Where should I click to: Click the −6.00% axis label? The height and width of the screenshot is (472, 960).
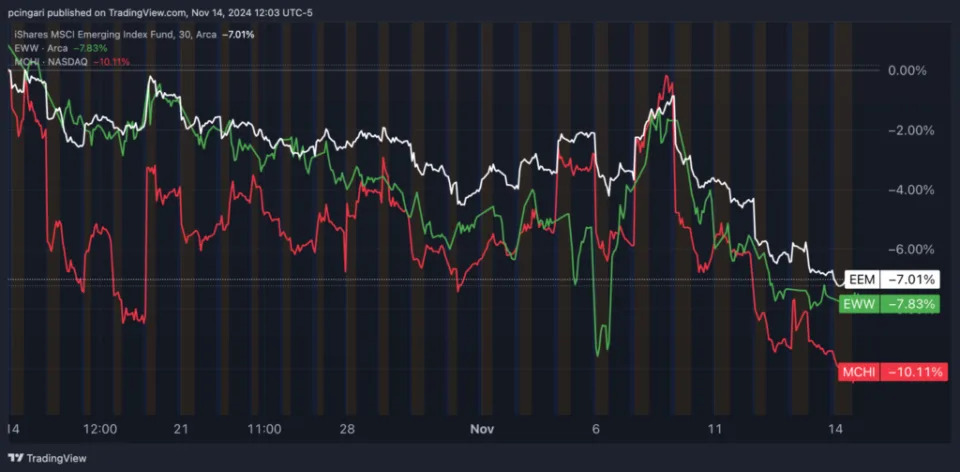909,249
